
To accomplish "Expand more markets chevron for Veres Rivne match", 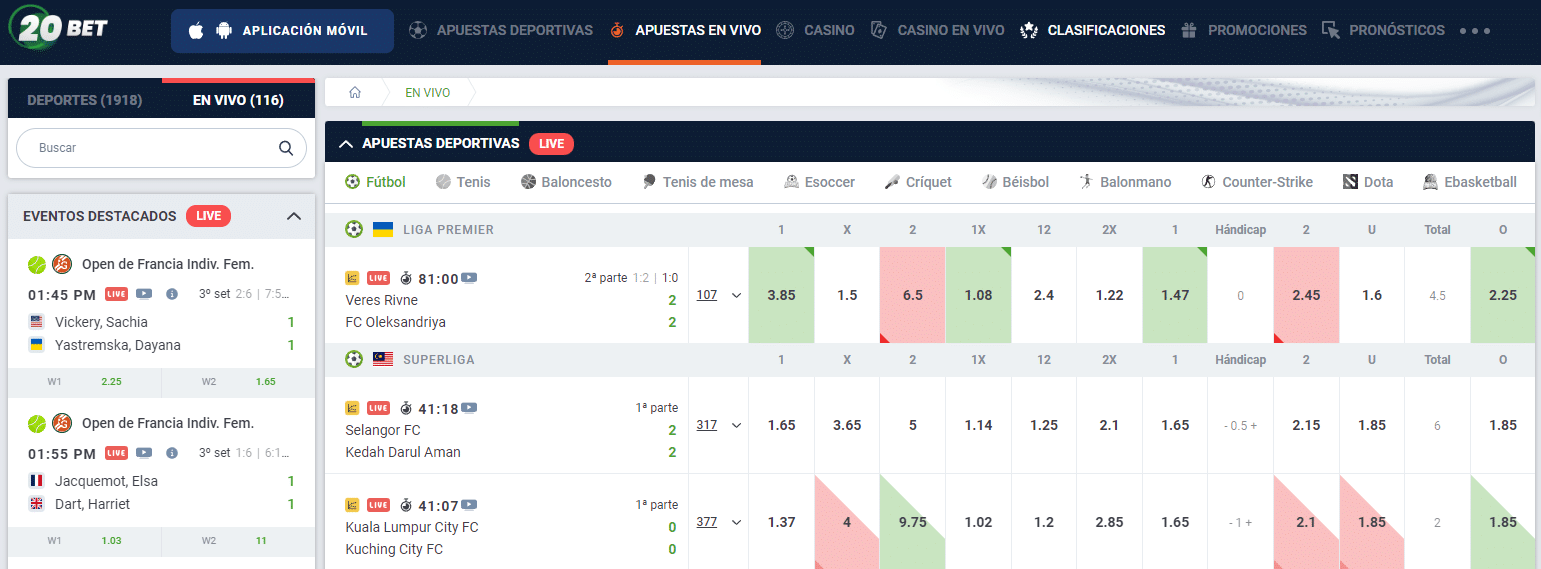I will (736, 295).
